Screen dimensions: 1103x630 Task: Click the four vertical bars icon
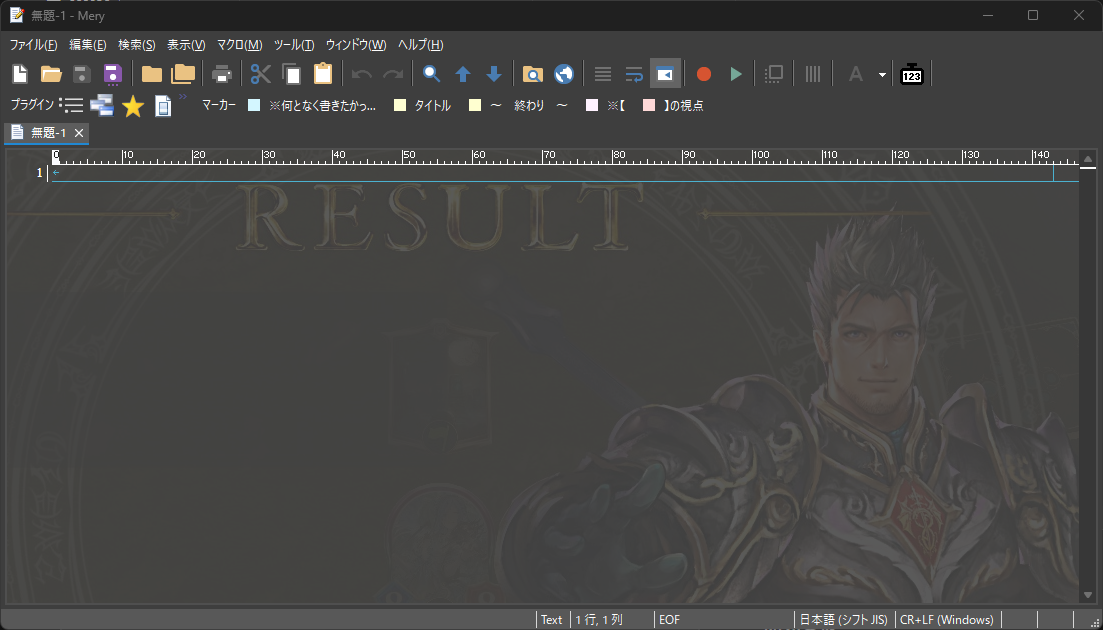pyautogui.click(x=813, y=74)
